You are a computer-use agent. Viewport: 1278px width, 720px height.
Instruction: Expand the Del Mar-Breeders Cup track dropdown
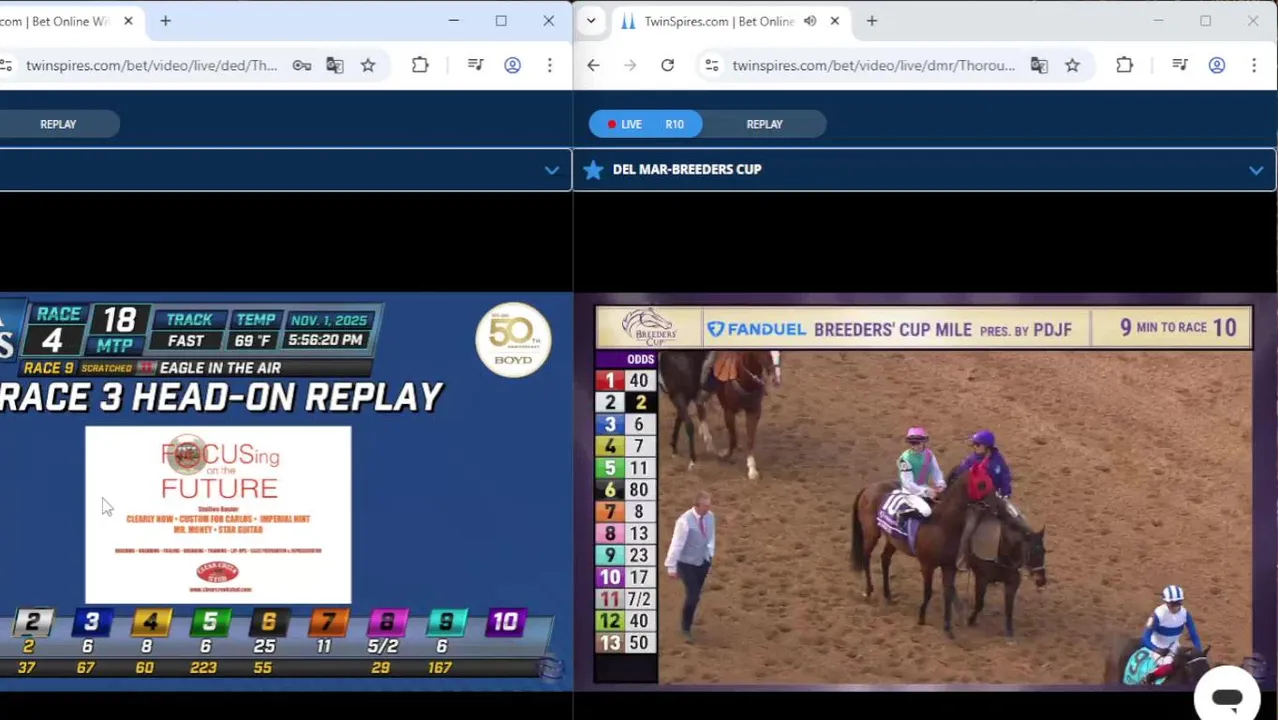coord(1255,170)
